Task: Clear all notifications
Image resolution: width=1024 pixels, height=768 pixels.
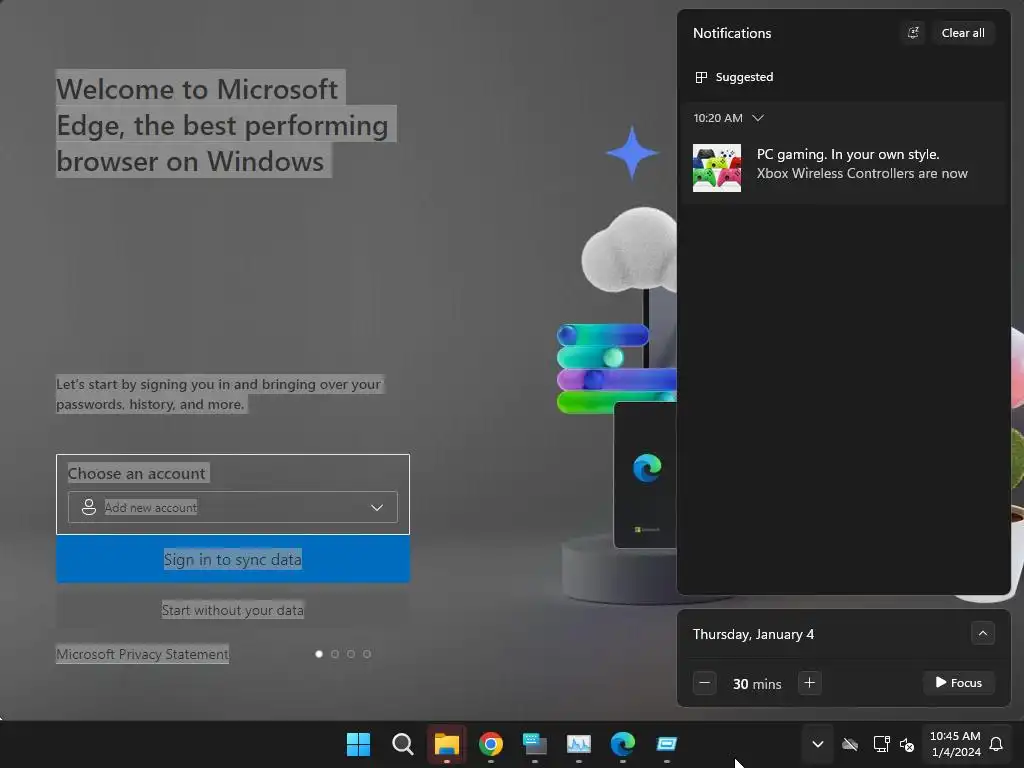Action: tap(963, 33)
